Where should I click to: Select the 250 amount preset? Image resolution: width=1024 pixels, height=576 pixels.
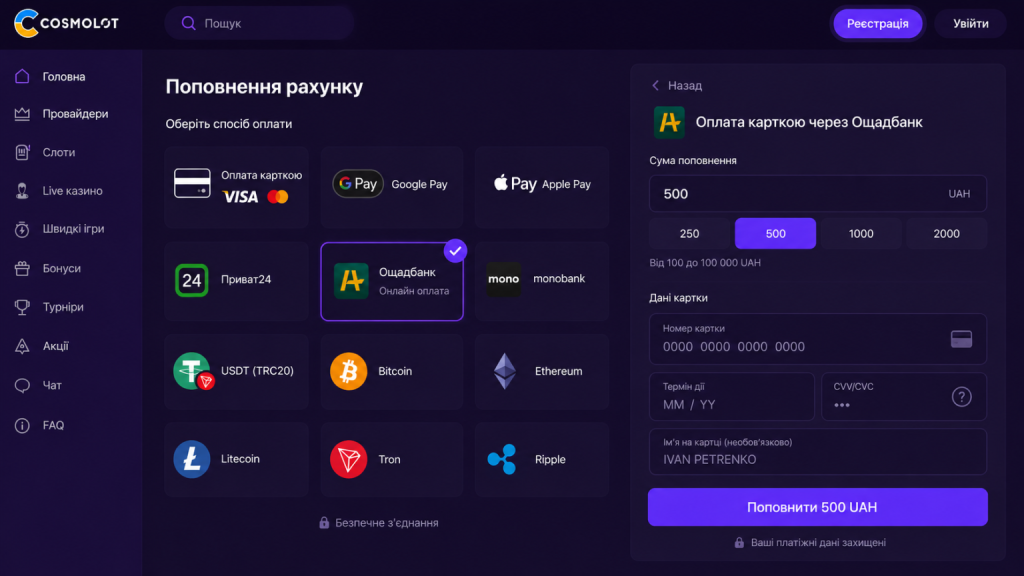690,233
